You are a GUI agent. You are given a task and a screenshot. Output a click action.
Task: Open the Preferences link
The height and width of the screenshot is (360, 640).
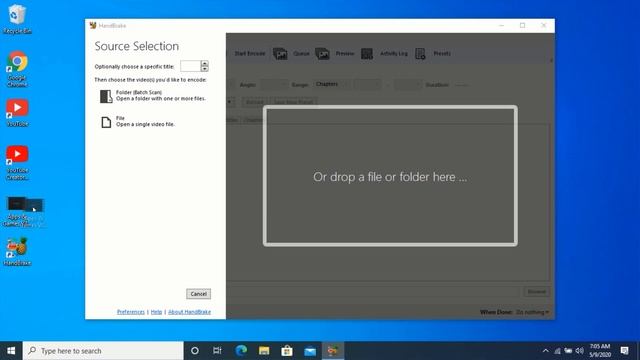tap(131, 312)
